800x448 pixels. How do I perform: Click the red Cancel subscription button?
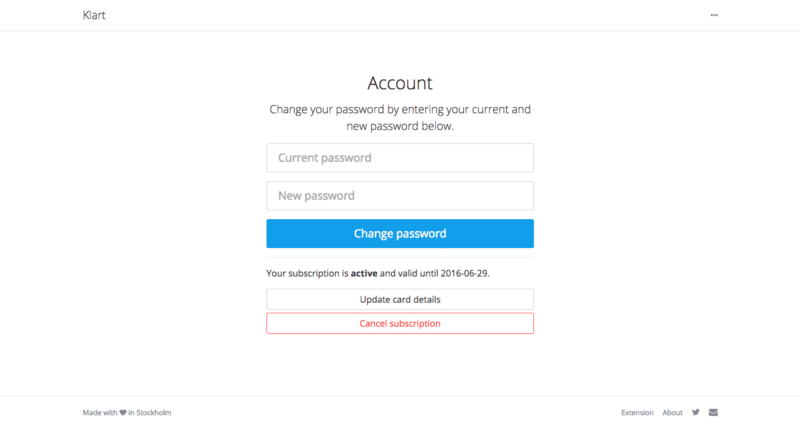tap(400, 323)
